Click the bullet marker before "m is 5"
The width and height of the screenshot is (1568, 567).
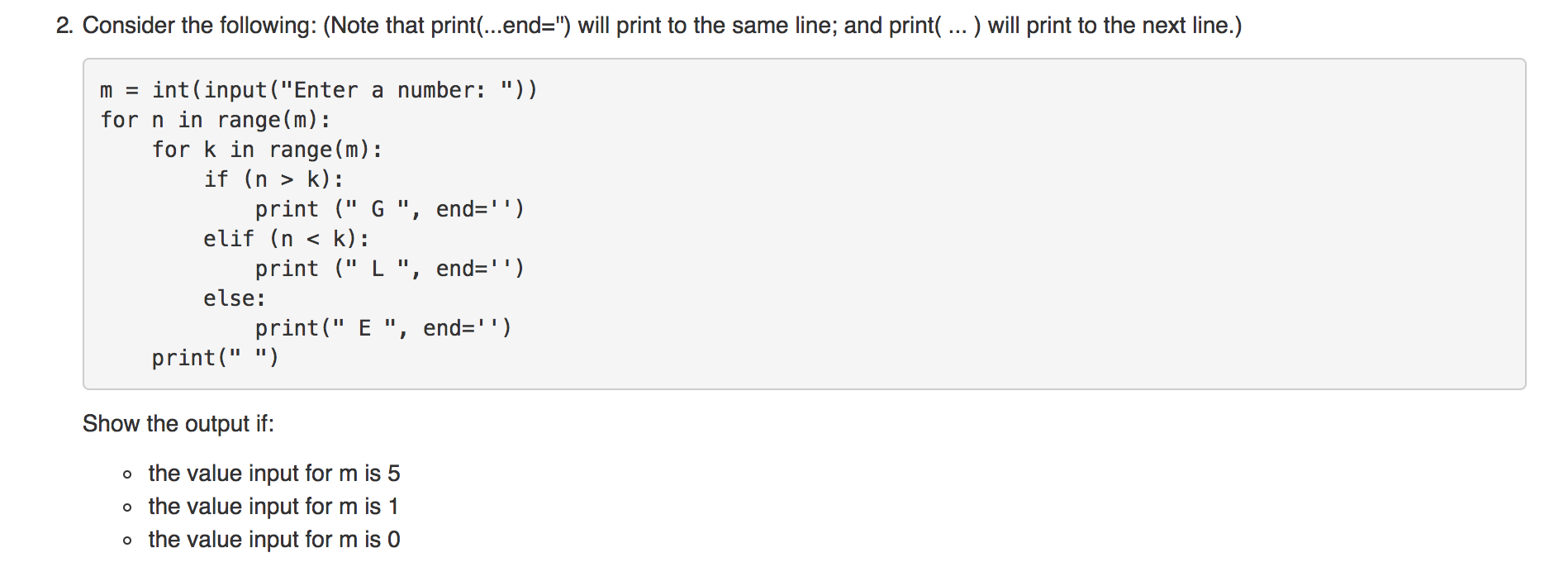(x=127, y=475)
